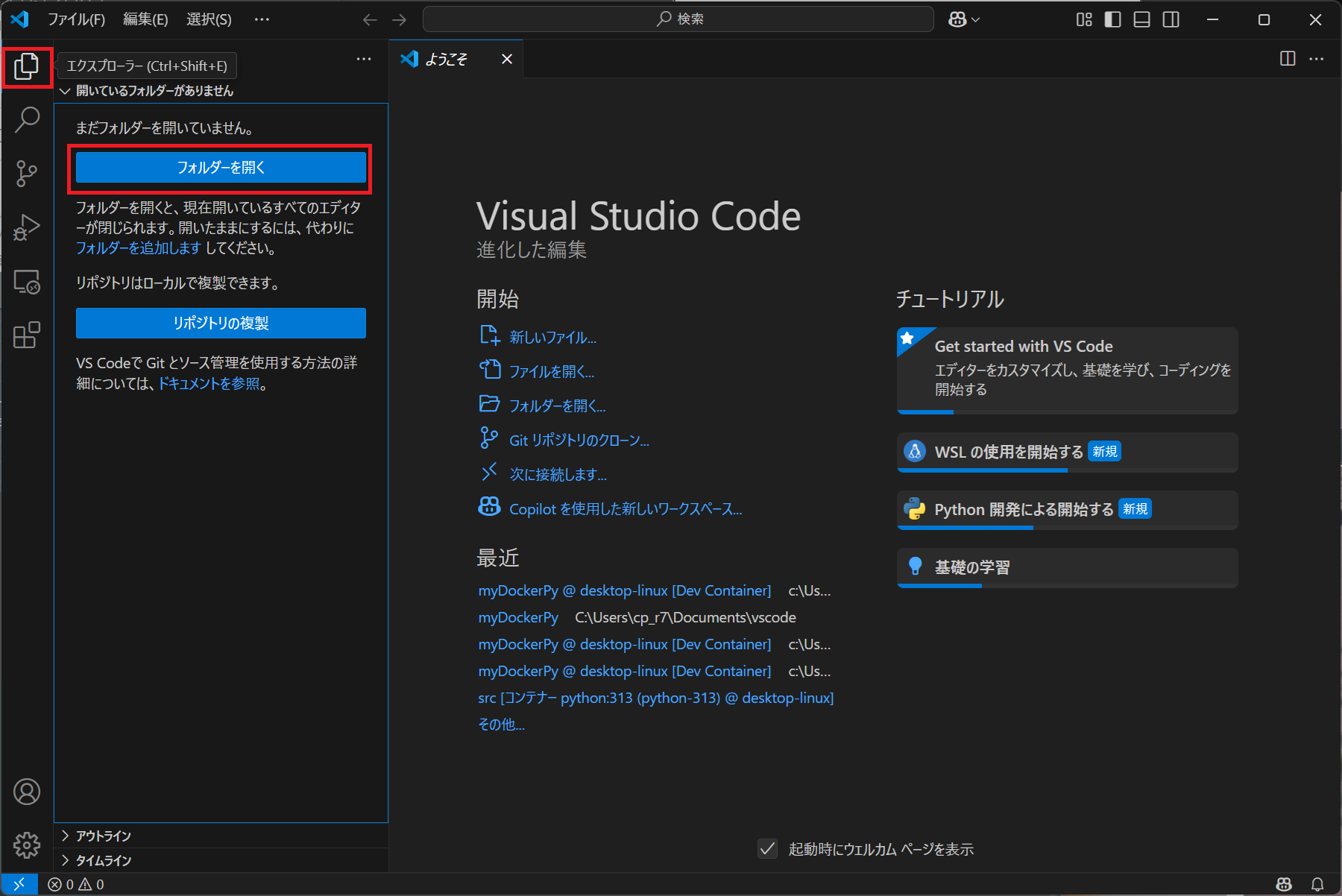Click その他... to show more recents

pyautogui.click(x=501, y=725)
